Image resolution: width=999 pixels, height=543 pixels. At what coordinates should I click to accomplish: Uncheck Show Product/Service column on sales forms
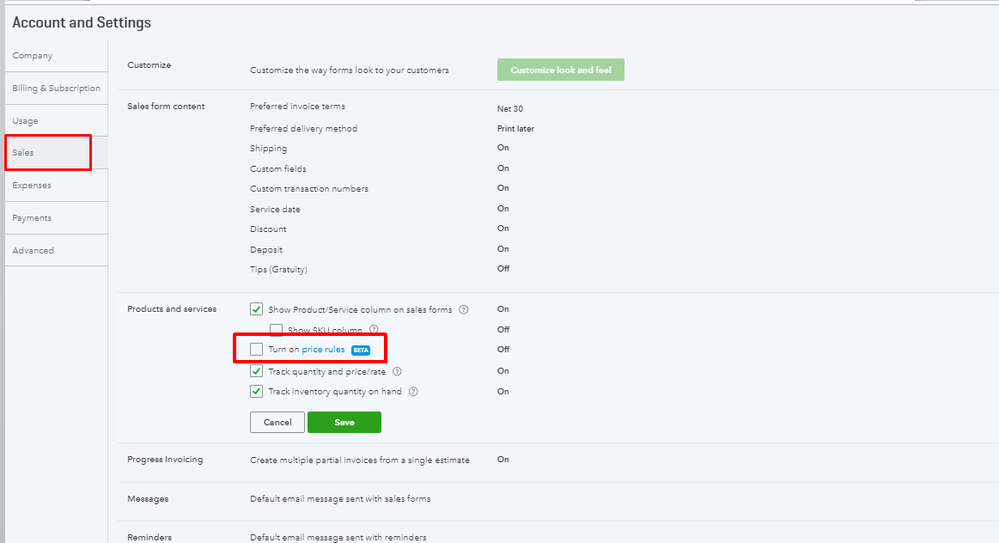pyautogui.click(x=257, y=310)
